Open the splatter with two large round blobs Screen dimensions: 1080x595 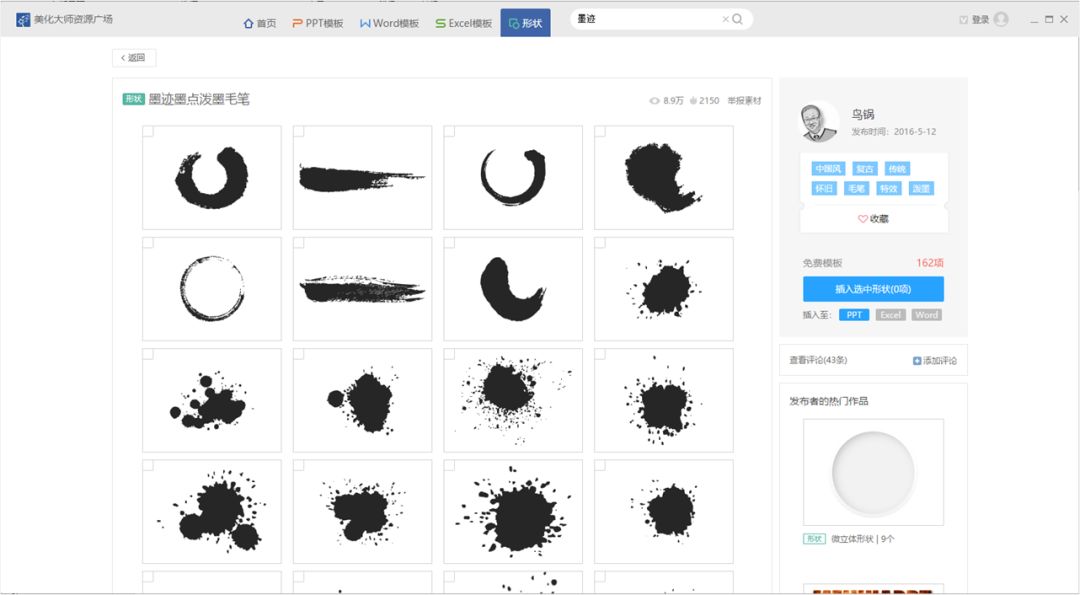pos(211,512)
